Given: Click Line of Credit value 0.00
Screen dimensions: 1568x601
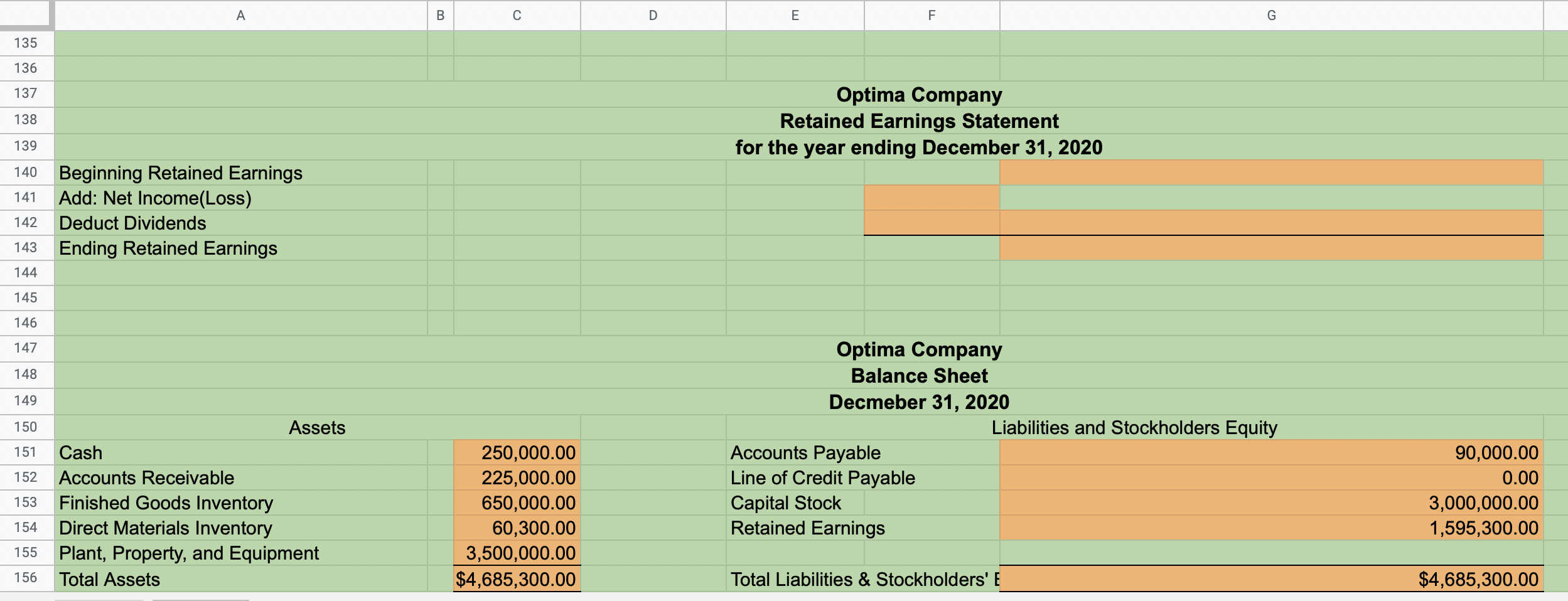Looking at the screenshot, I should tap(1272, 477).
